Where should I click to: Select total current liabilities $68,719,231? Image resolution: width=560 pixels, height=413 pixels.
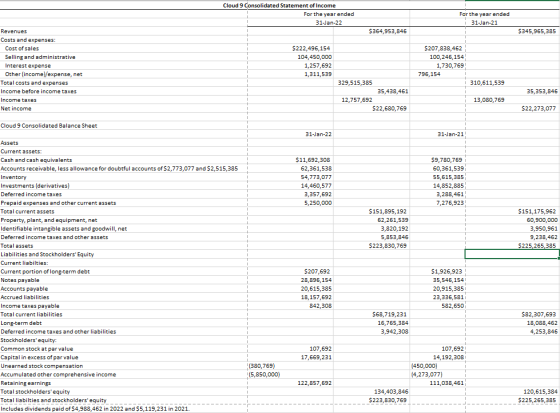click(x=389, y=314)
